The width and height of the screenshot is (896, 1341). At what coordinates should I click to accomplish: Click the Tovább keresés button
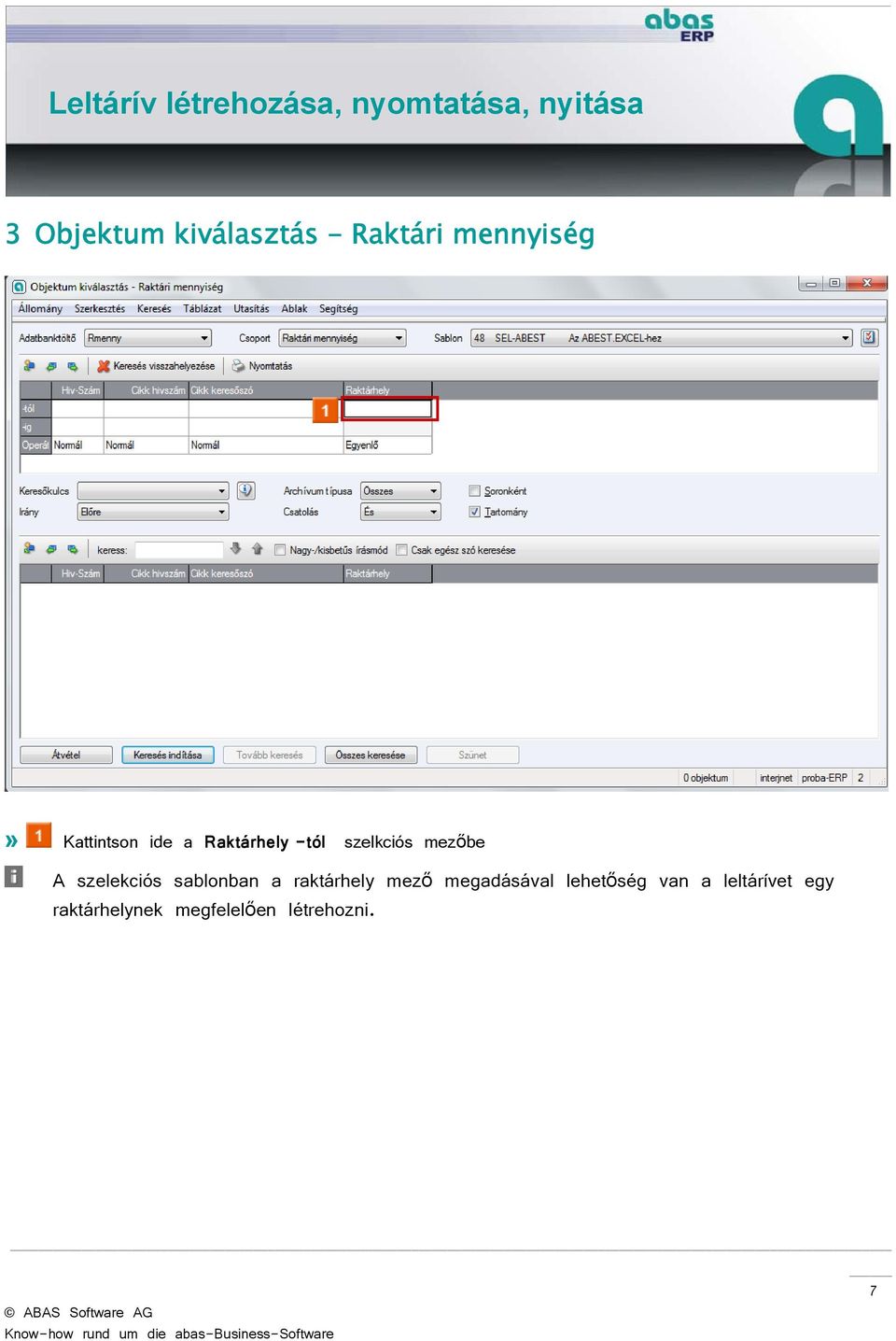tap(270, 755)
